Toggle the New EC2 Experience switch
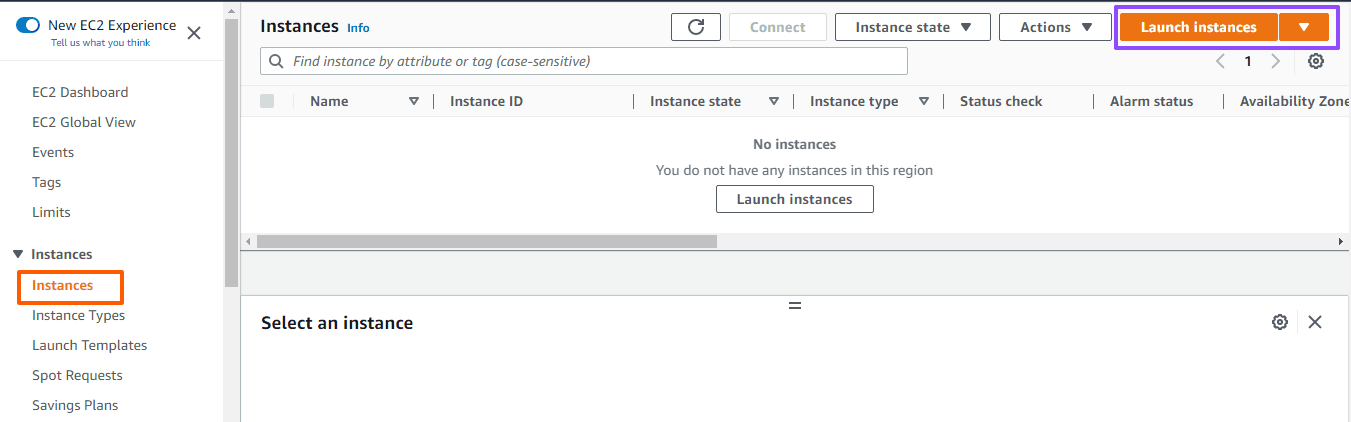Screen dimensions: 1351x422 point(28,25)
